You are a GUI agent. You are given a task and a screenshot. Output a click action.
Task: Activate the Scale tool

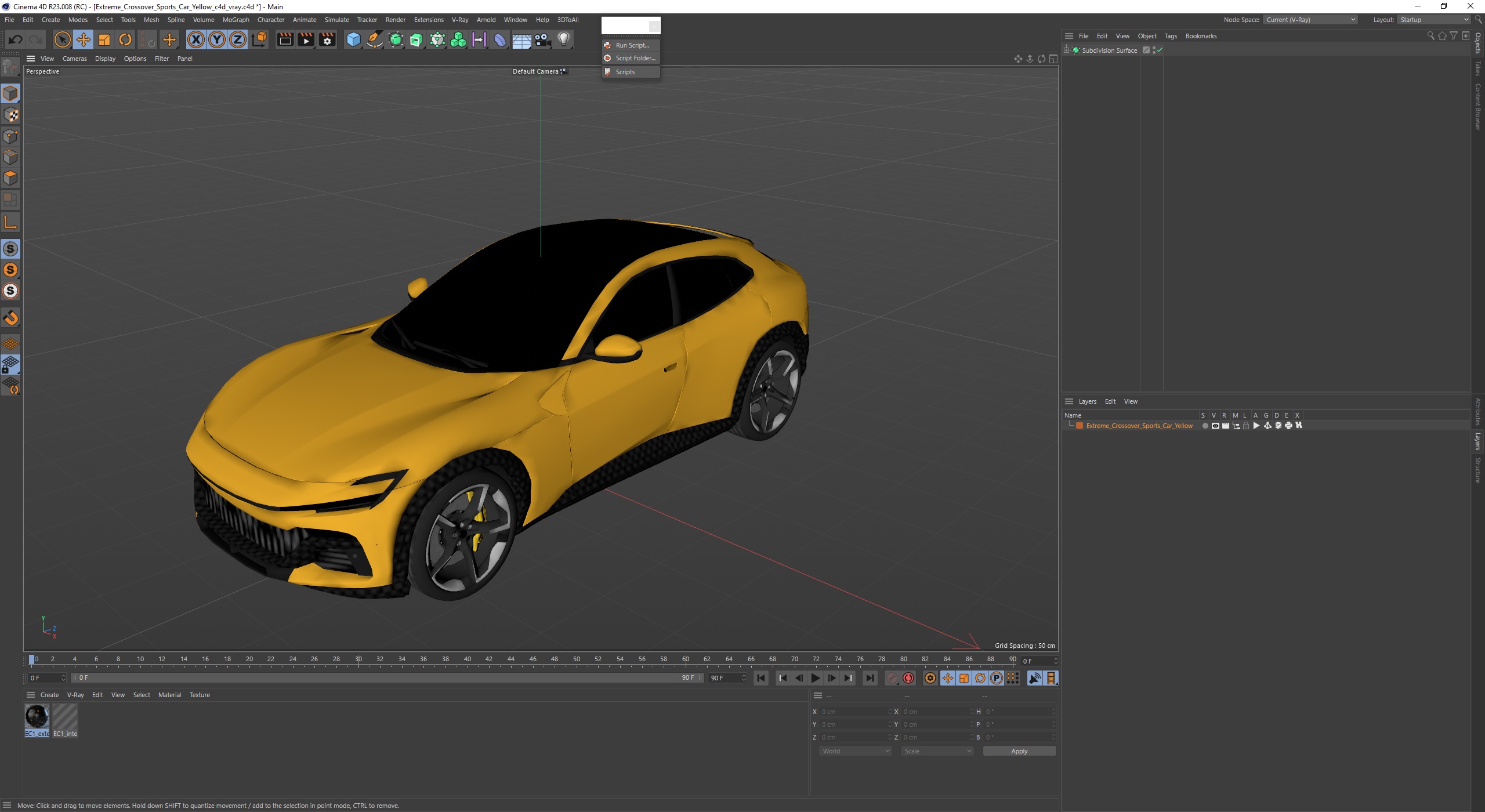point(104,39)
